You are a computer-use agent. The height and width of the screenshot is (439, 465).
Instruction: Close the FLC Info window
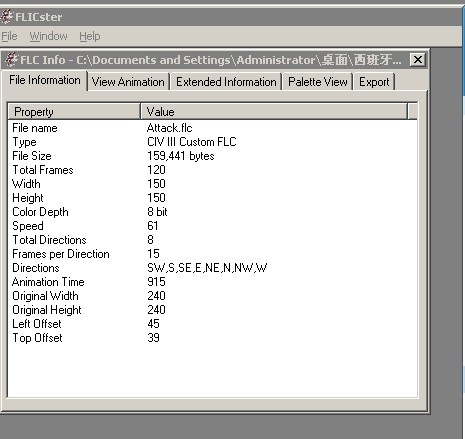[x=418, y=60]
